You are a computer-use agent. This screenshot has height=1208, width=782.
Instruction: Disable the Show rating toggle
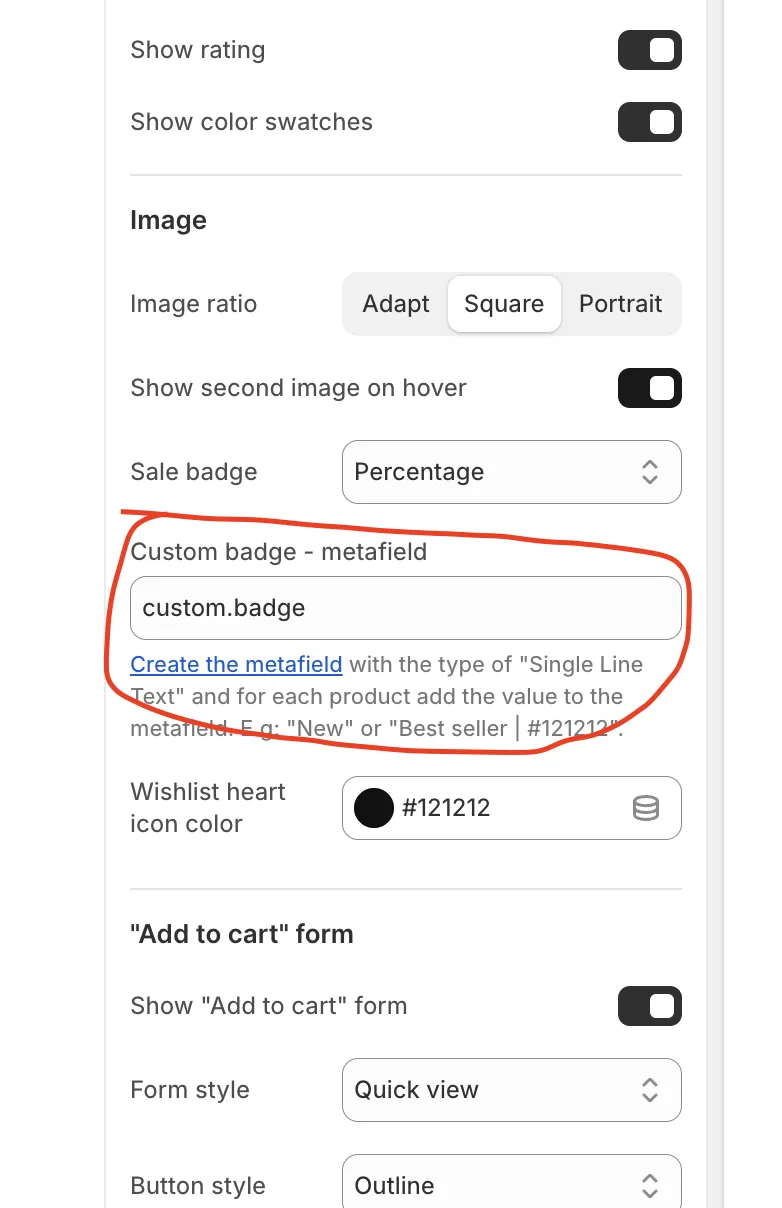pyautogui.click(x=649, y=49)
